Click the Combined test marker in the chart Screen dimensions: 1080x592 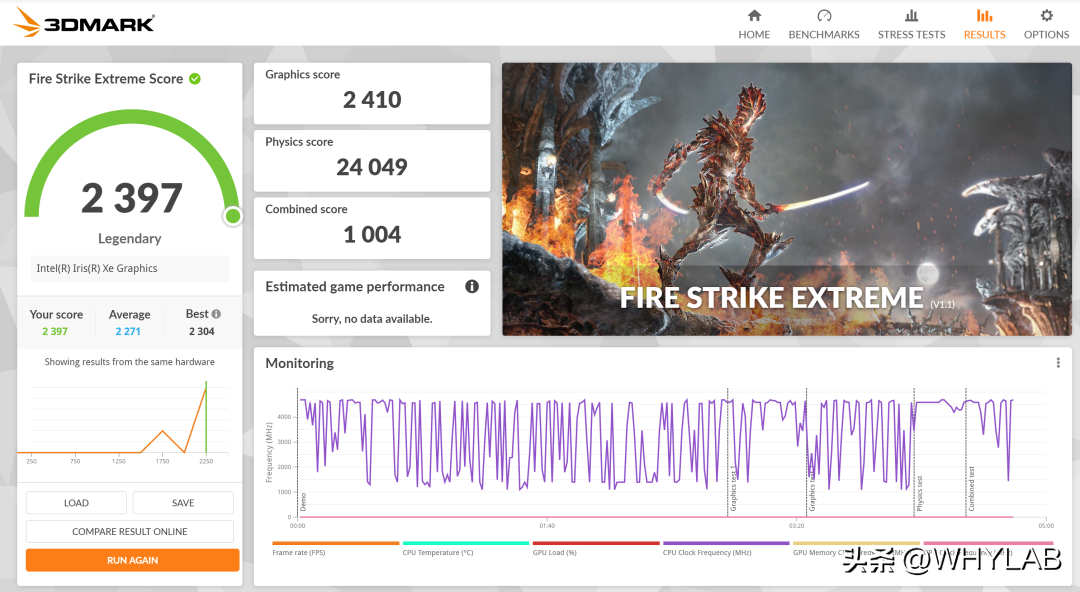coord(971,489)
